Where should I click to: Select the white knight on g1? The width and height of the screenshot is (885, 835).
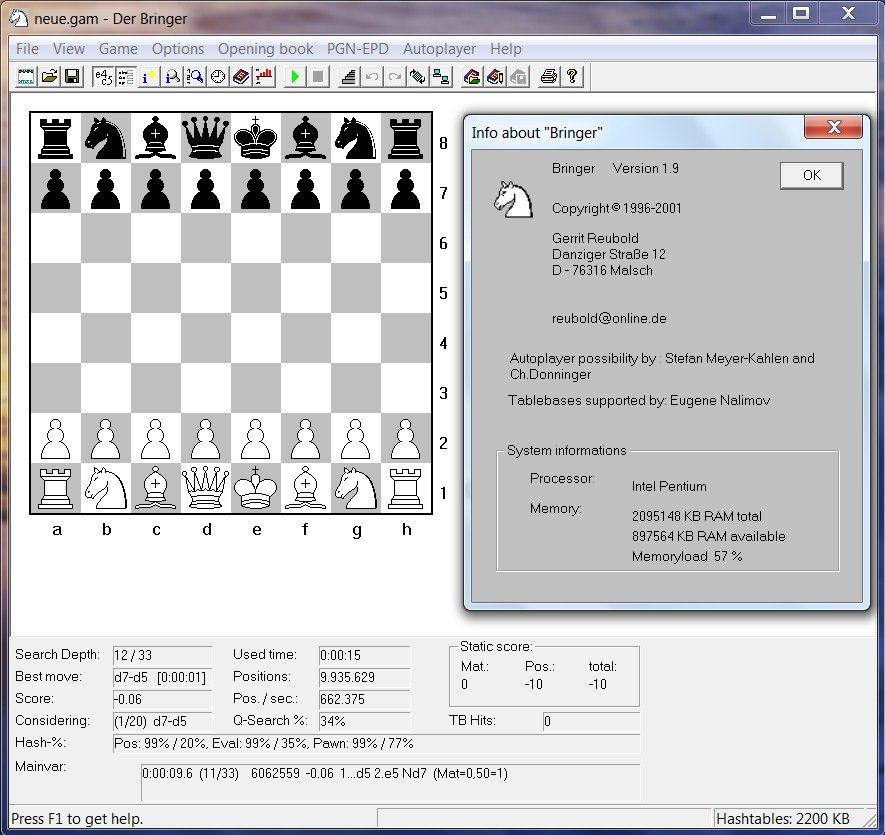(x=356, y=488)
